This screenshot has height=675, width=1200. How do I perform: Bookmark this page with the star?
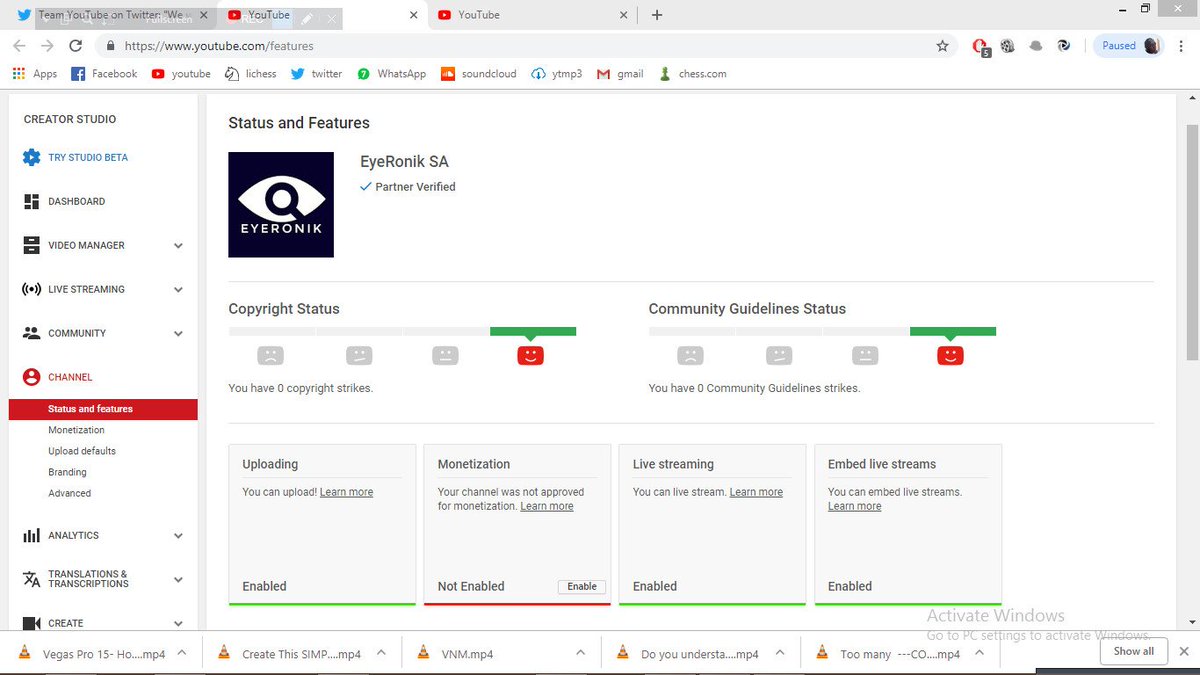coord(942,46)
